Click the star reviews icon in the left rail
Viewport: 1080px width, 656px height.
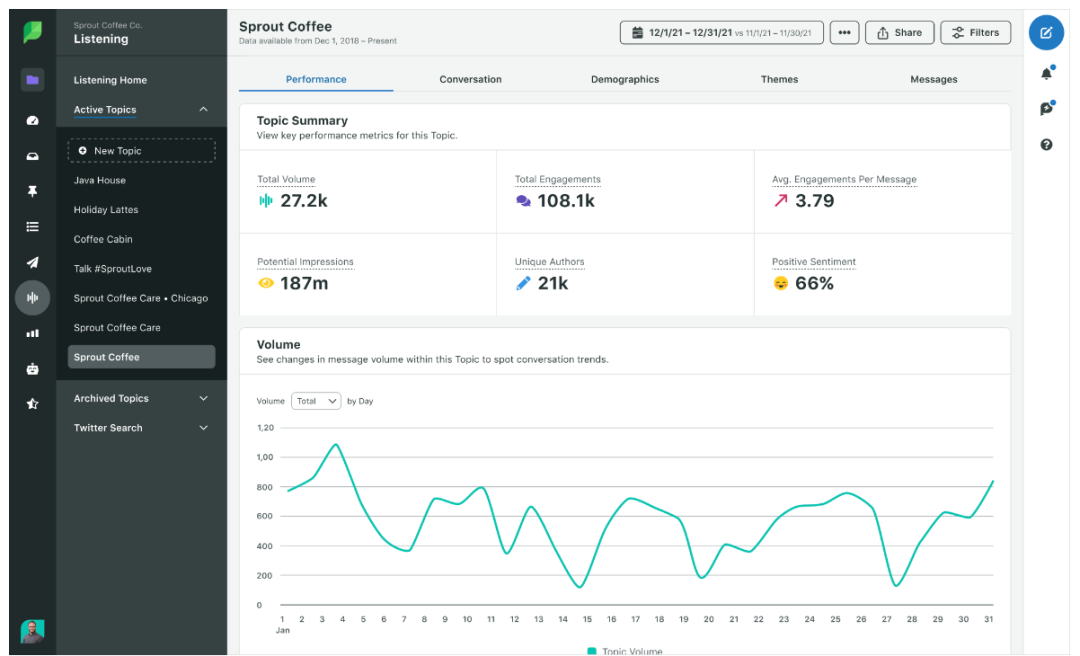(x=32, y=404)
